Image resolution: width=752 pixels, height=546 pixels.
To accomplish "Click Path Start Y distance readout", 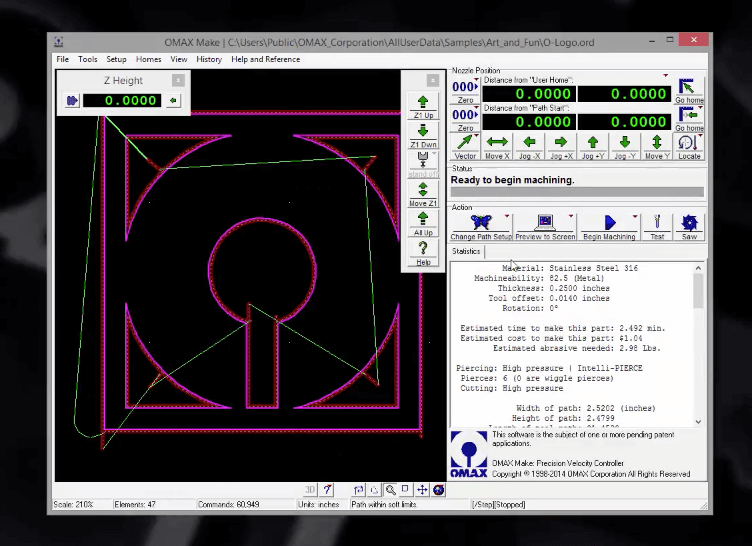I will point(625,122).
